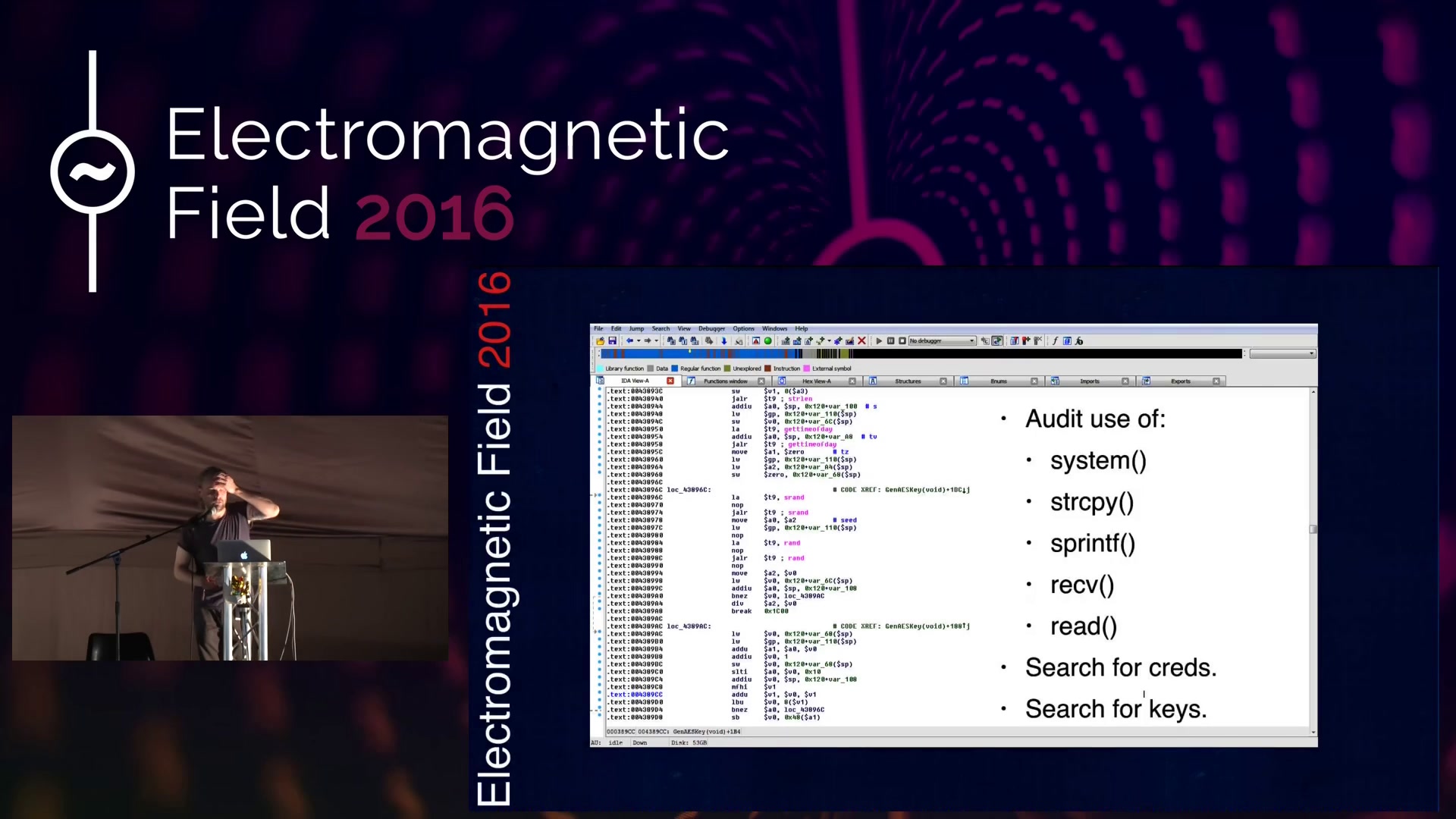
Task: Open the back arrow history dropdown
Action: pos(639,341)
